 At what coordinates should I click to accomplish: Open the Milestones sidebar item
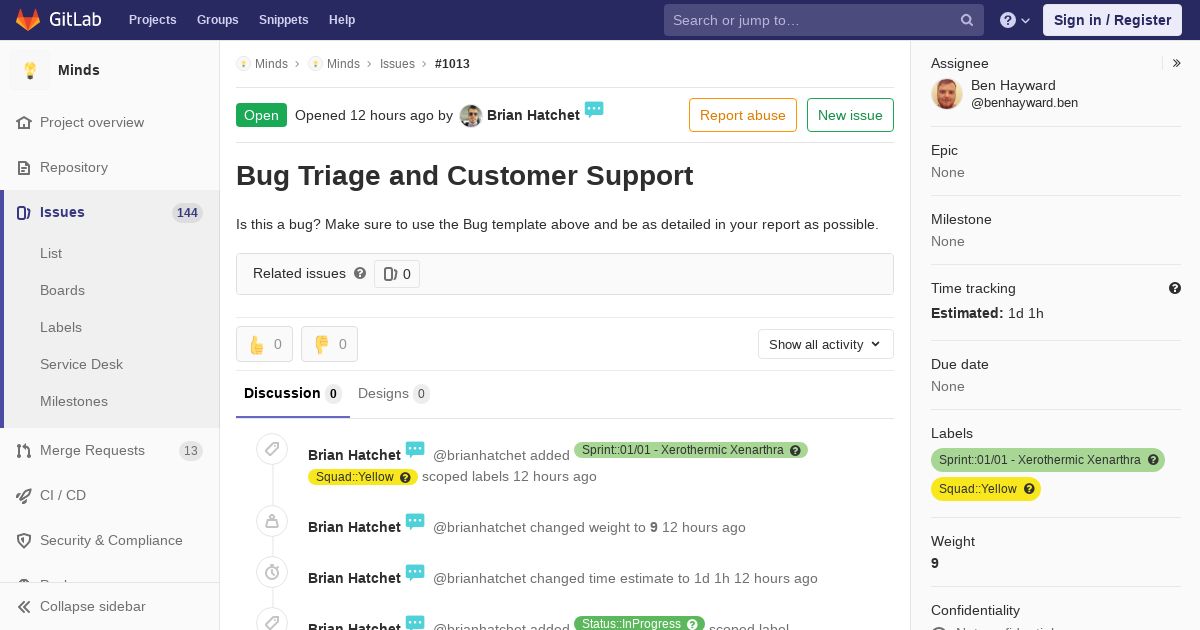(74, 401)
